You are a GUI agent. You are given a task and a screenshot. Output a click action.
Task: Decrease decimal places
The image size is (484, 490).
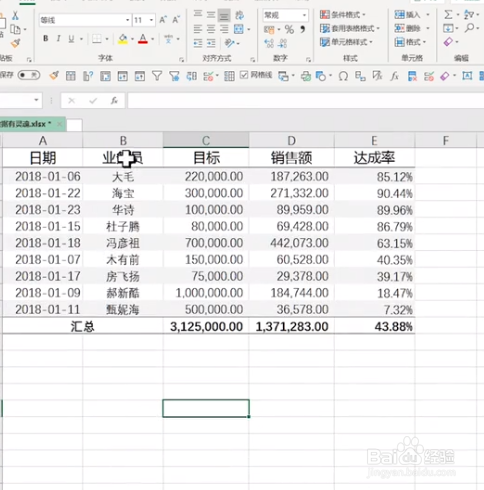tap(283, 43)
